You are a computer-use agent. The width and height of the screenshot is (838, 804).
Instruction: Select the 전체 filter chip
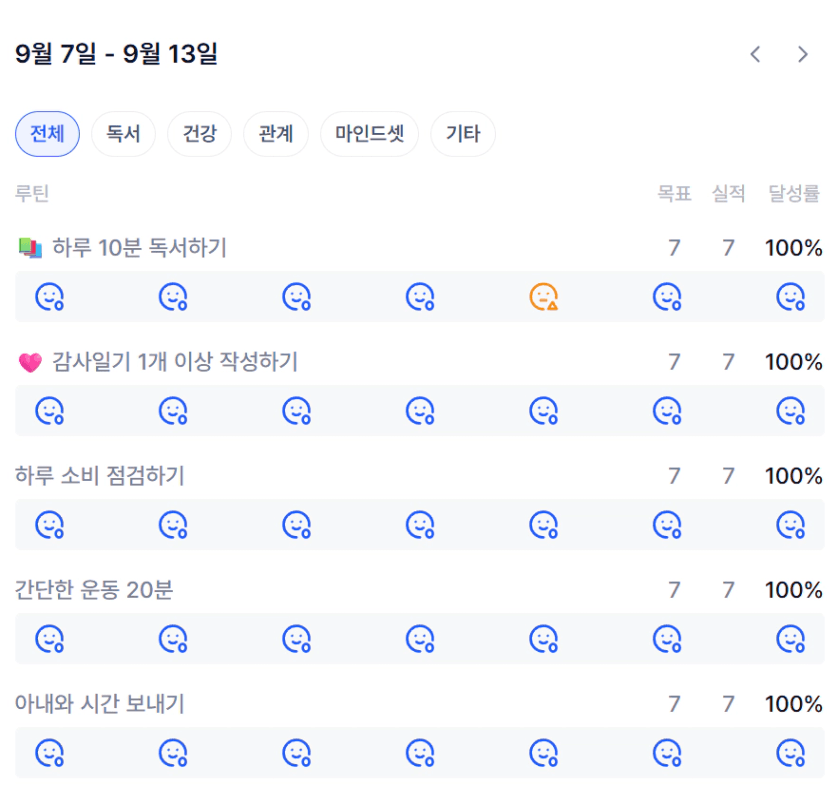[48, 134]
